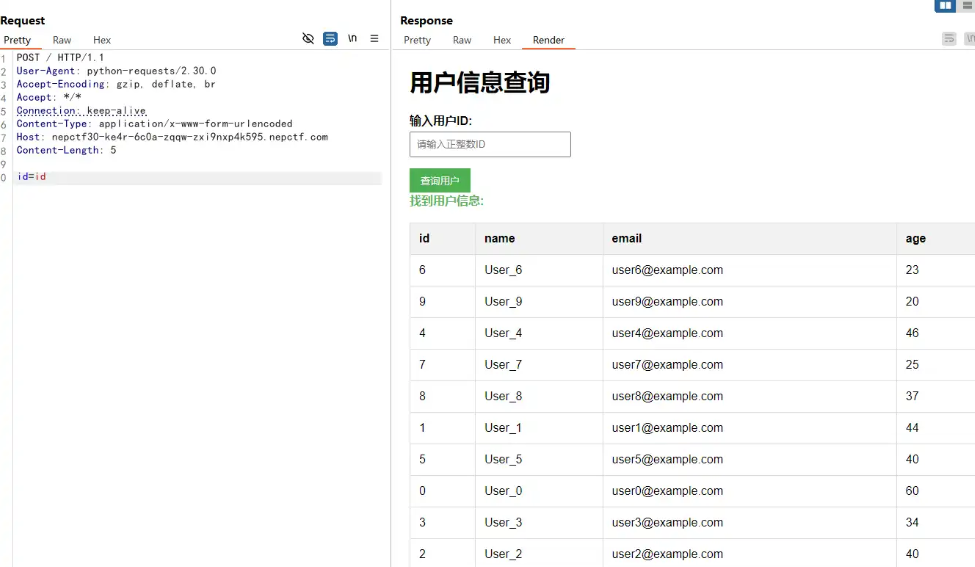Switch to stacked layout icon
This screenshot has width=975, height=567.
[x=967, y=6]
